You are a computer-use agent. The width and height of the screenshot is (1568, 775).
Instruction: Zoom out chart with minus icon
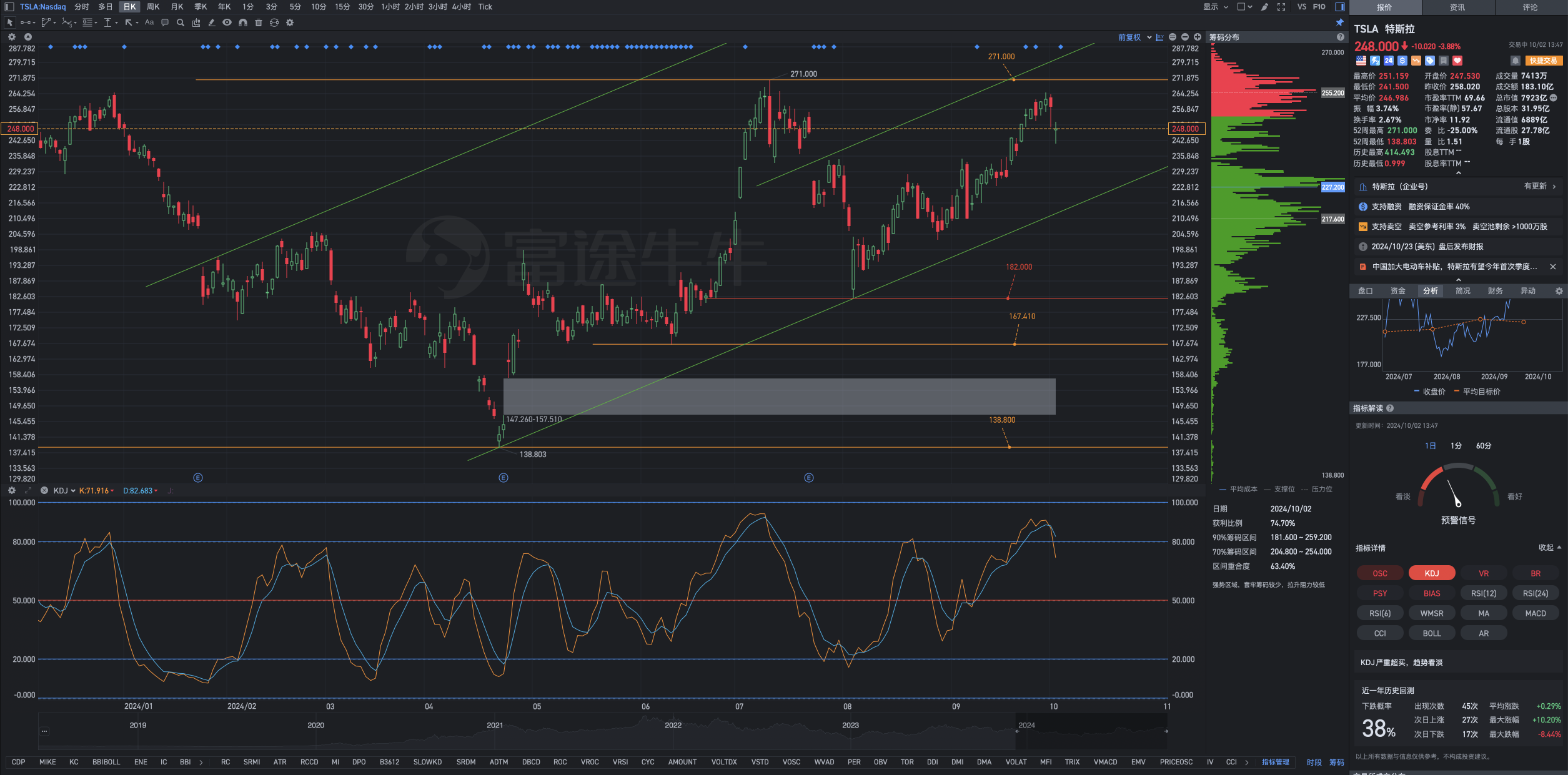(x=1185, y=37)
